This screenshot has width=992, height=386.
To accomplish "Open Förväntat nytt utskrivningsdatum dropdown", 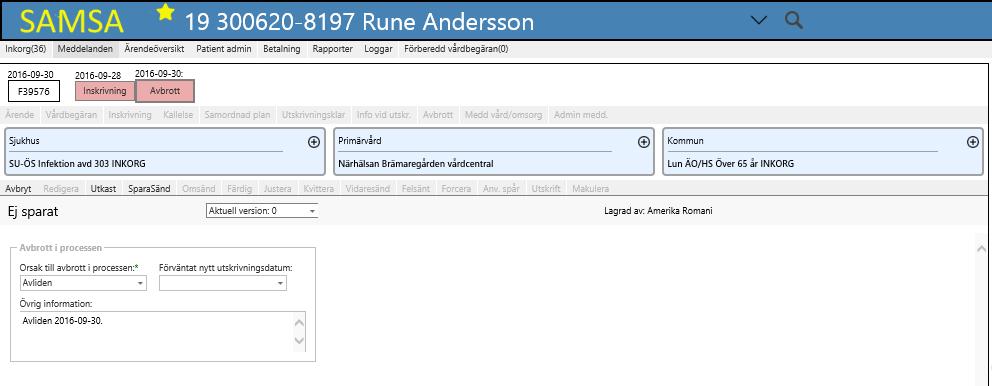I will (223, 283).
